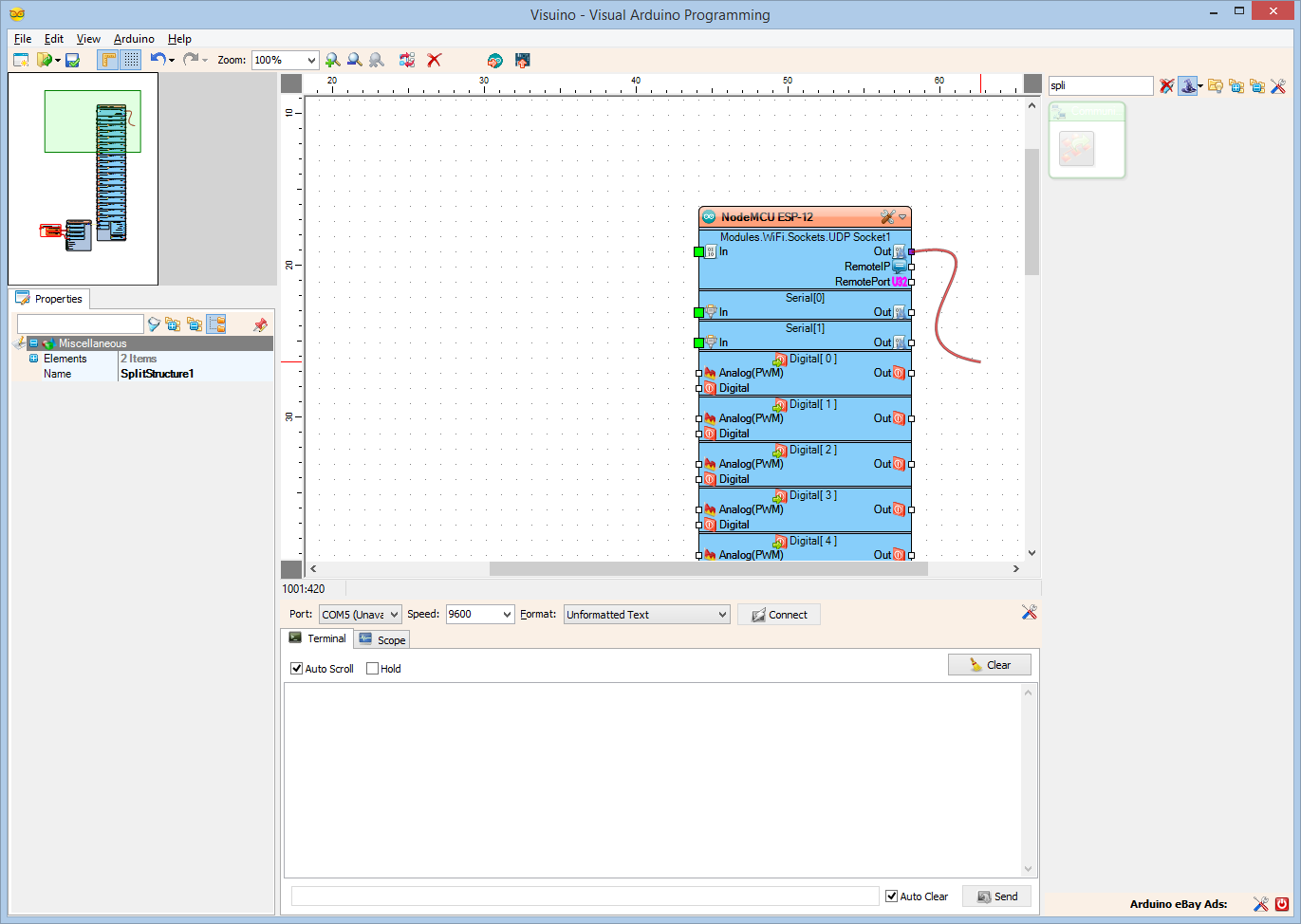Toggle the Auto Scroll checkbox

[x=296, y=669]
